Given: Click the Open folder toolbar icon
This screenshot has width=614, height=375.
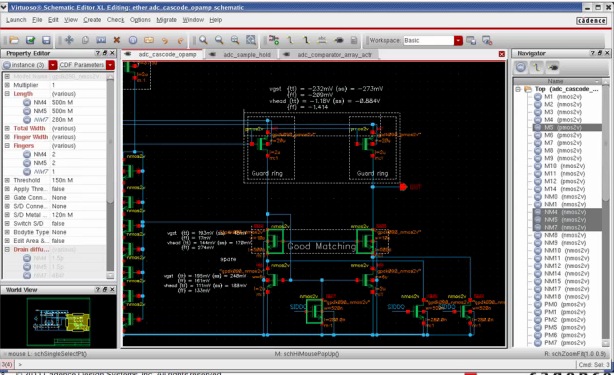Looking at the screenshot, I should (14, 40).
